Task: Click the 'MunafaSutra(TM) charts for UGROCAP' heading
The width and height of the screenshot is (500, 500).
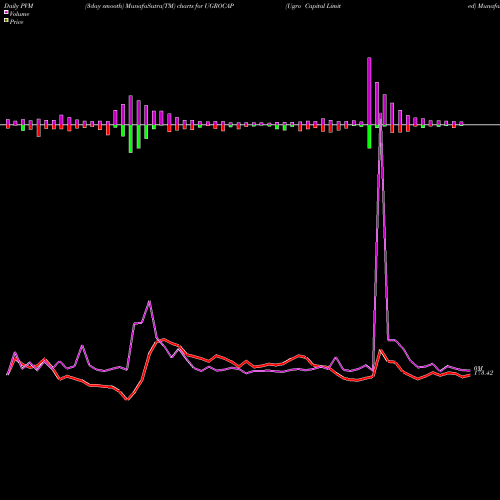Action: coord(180,6)
